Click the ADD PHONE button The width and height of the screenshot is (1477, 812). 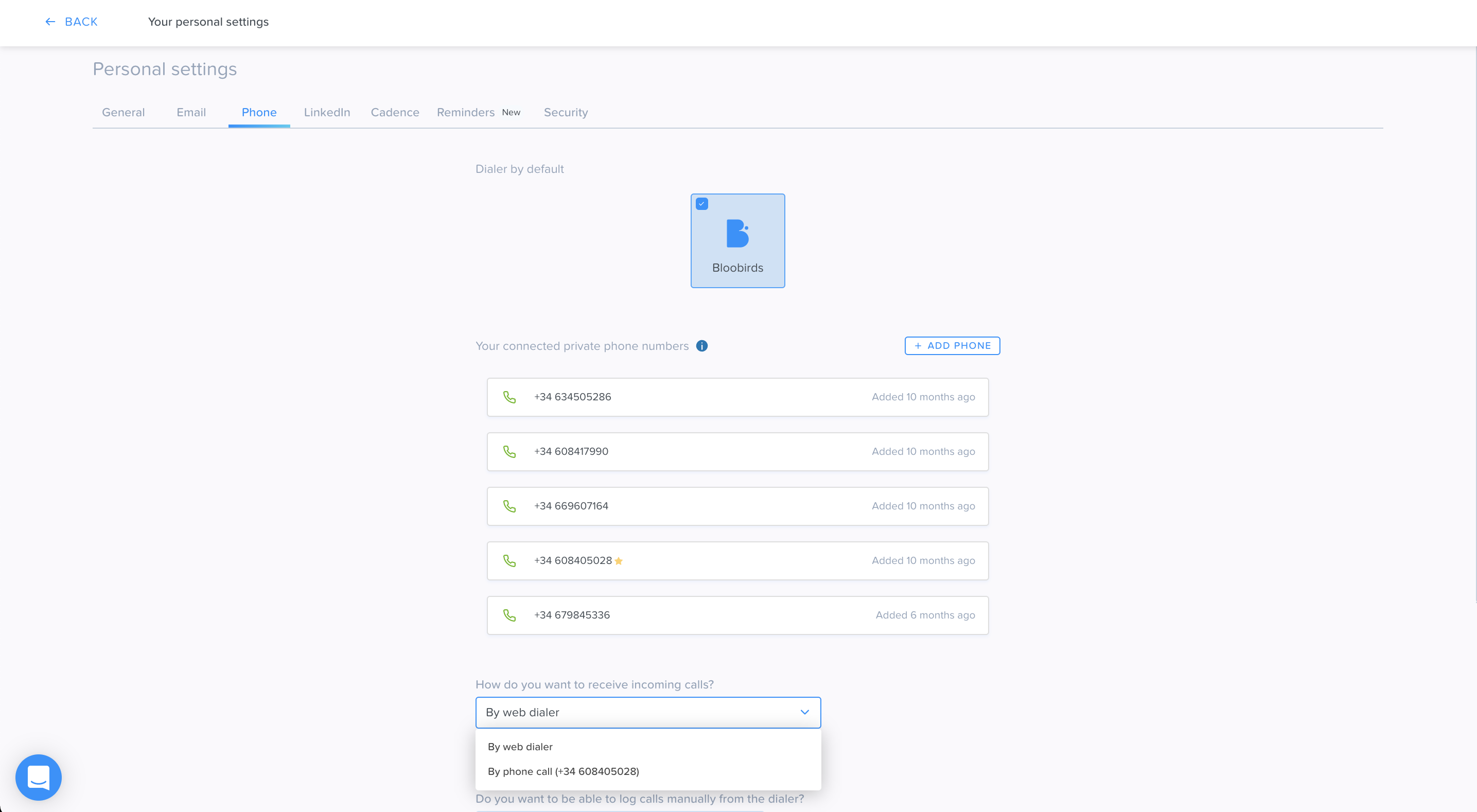click(953, 346)
